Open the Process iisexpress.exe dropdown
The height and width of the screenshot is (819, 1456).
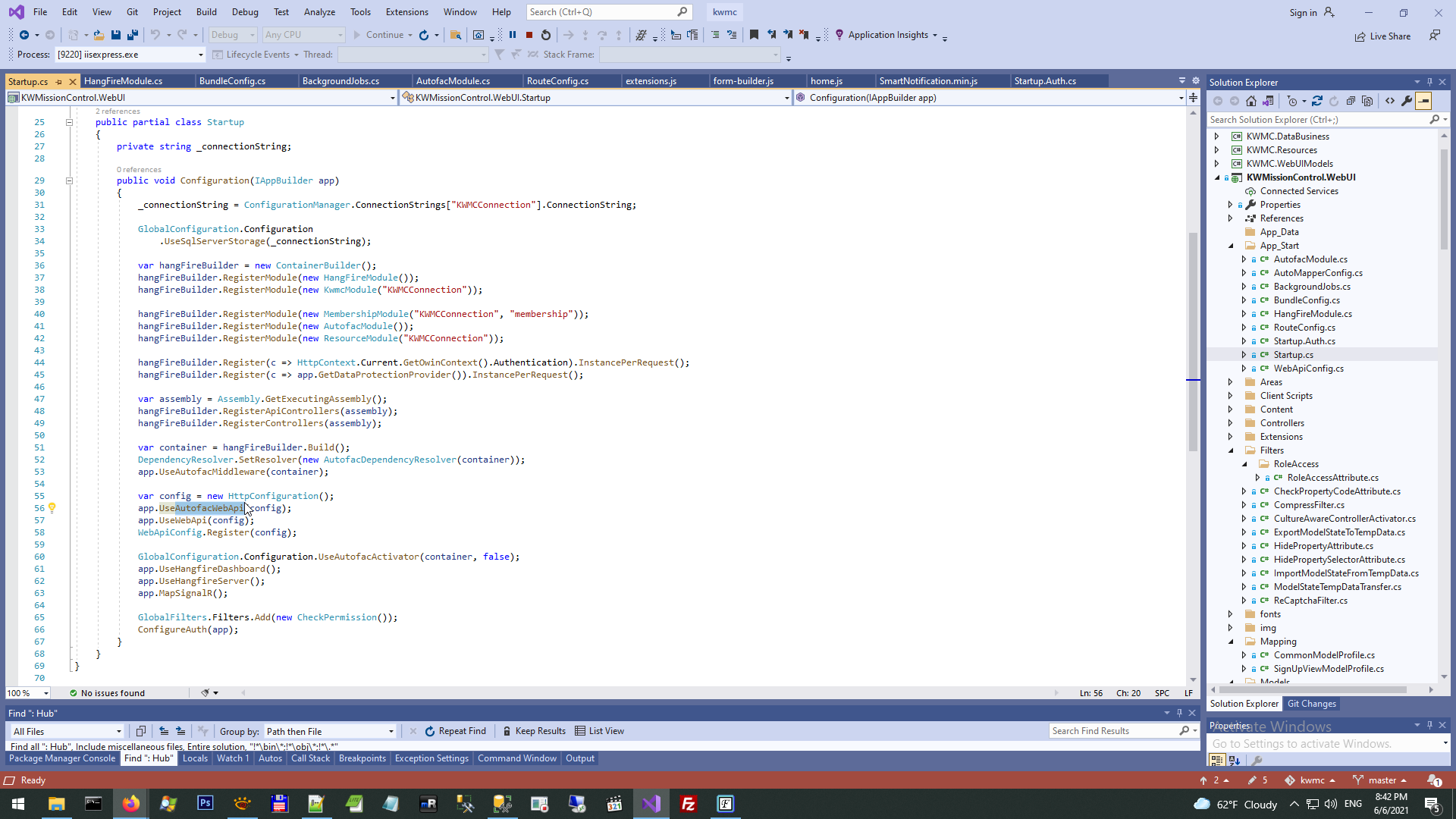tap(200, 55)
